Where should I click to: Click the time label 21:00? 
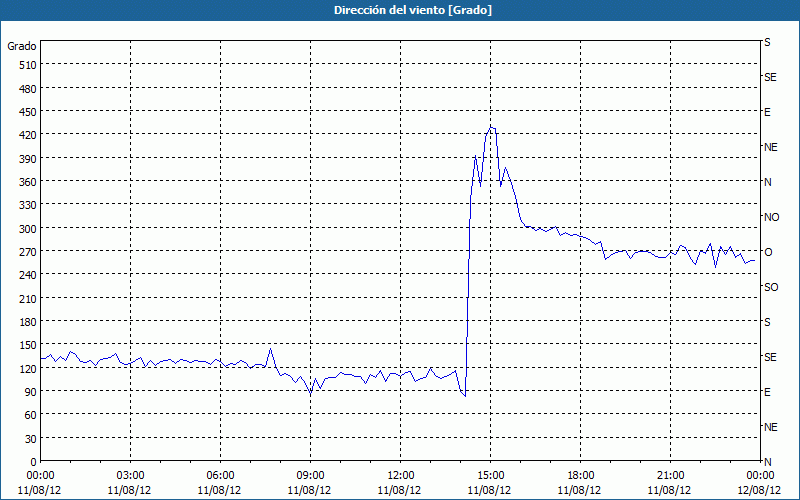(x=670, y=476)
